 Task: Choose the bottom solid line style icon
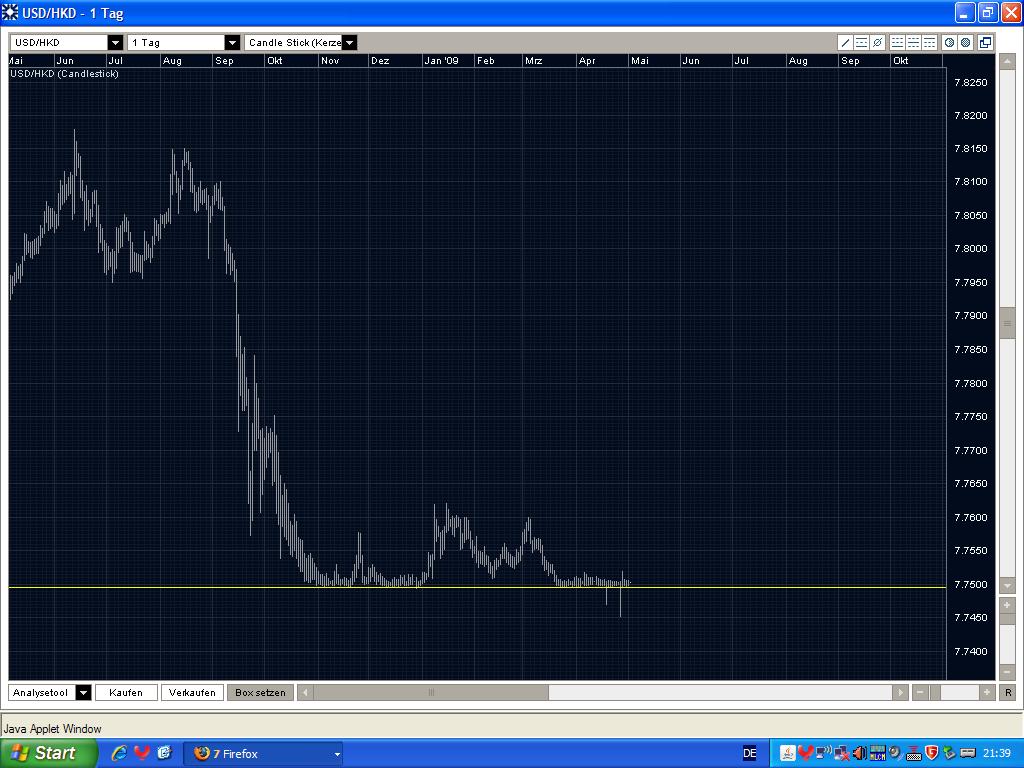point(897,42)
